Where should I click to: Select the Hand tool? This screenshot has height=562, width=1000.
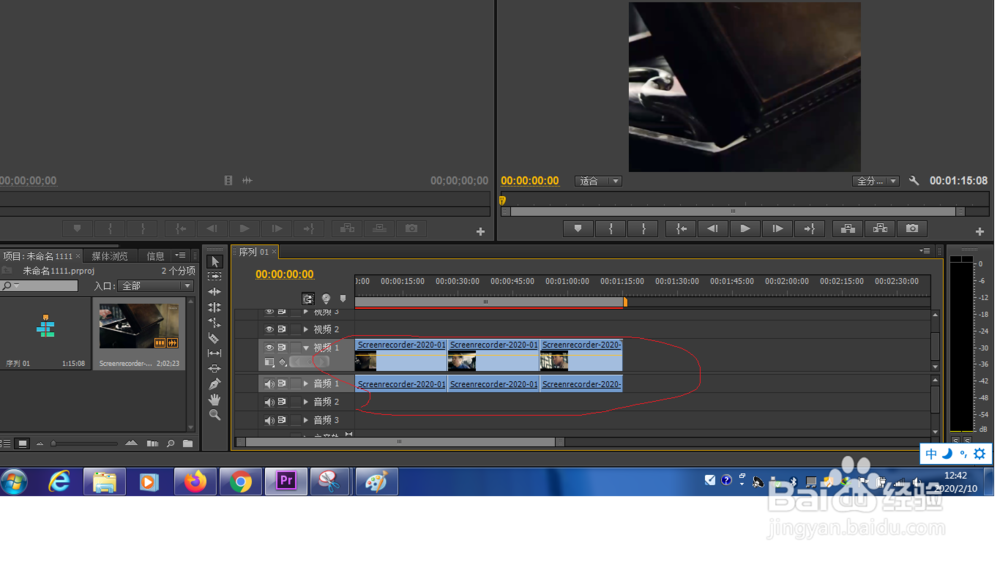pyautogui.click(x=215, y=399)
